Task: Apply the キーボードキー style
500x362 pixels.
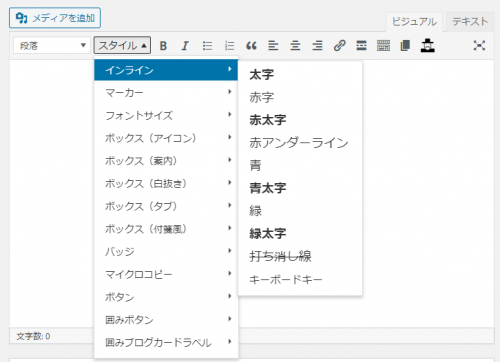Action: click(x=300, y=279)
